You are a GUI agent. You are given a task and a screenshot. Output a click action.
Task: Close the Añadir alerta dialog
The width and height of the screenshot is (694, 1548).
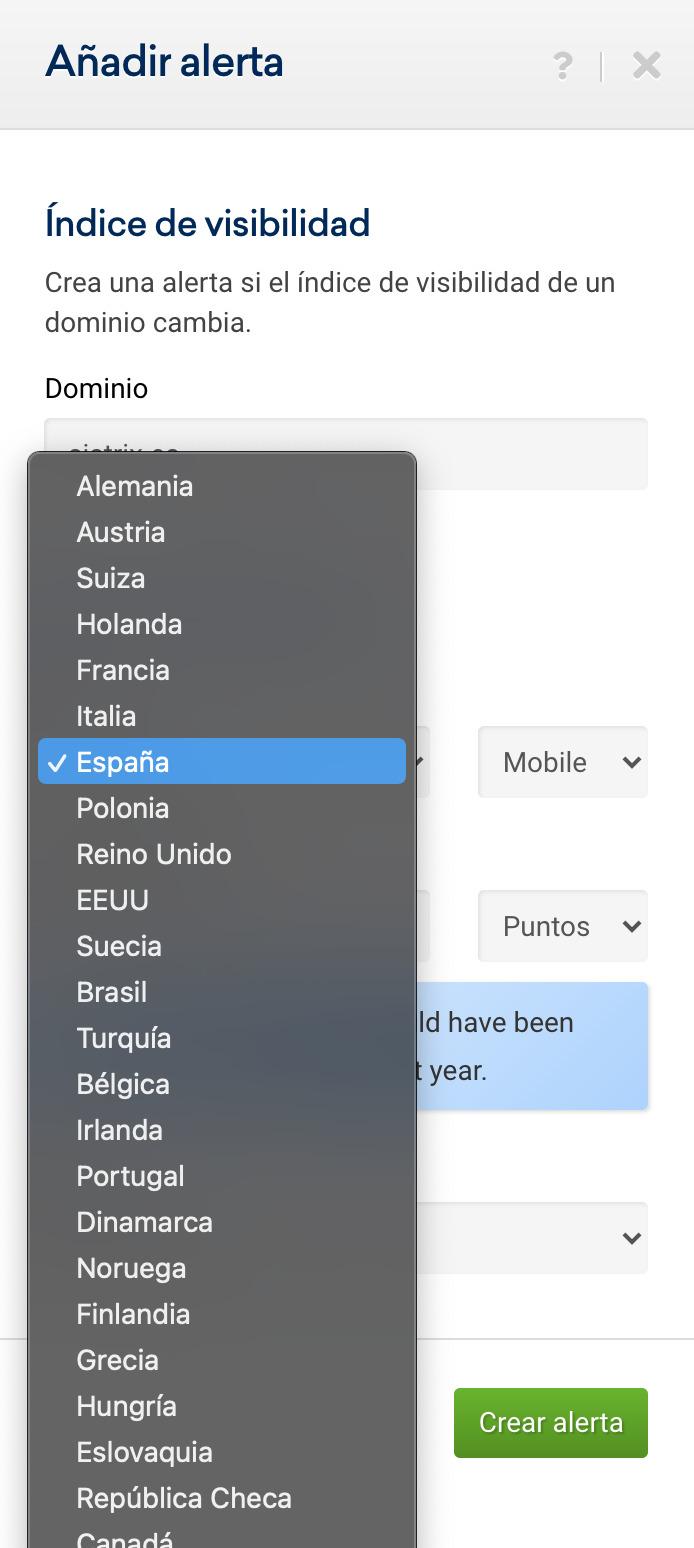pos(647,66)
